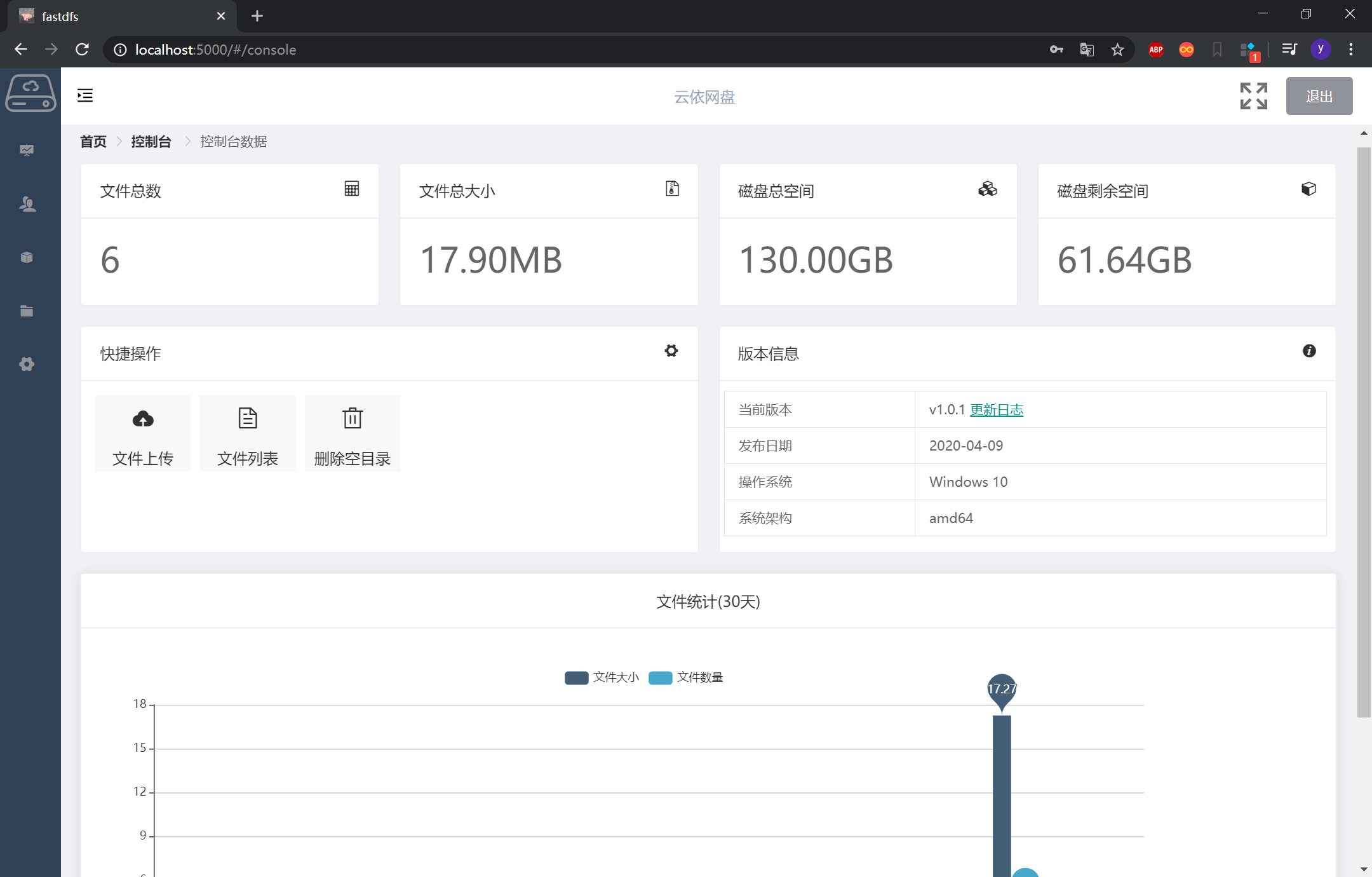Enter fullscreen with the expand arrows icon
The image size is (1372, 877).
[x=1253, y=96]
